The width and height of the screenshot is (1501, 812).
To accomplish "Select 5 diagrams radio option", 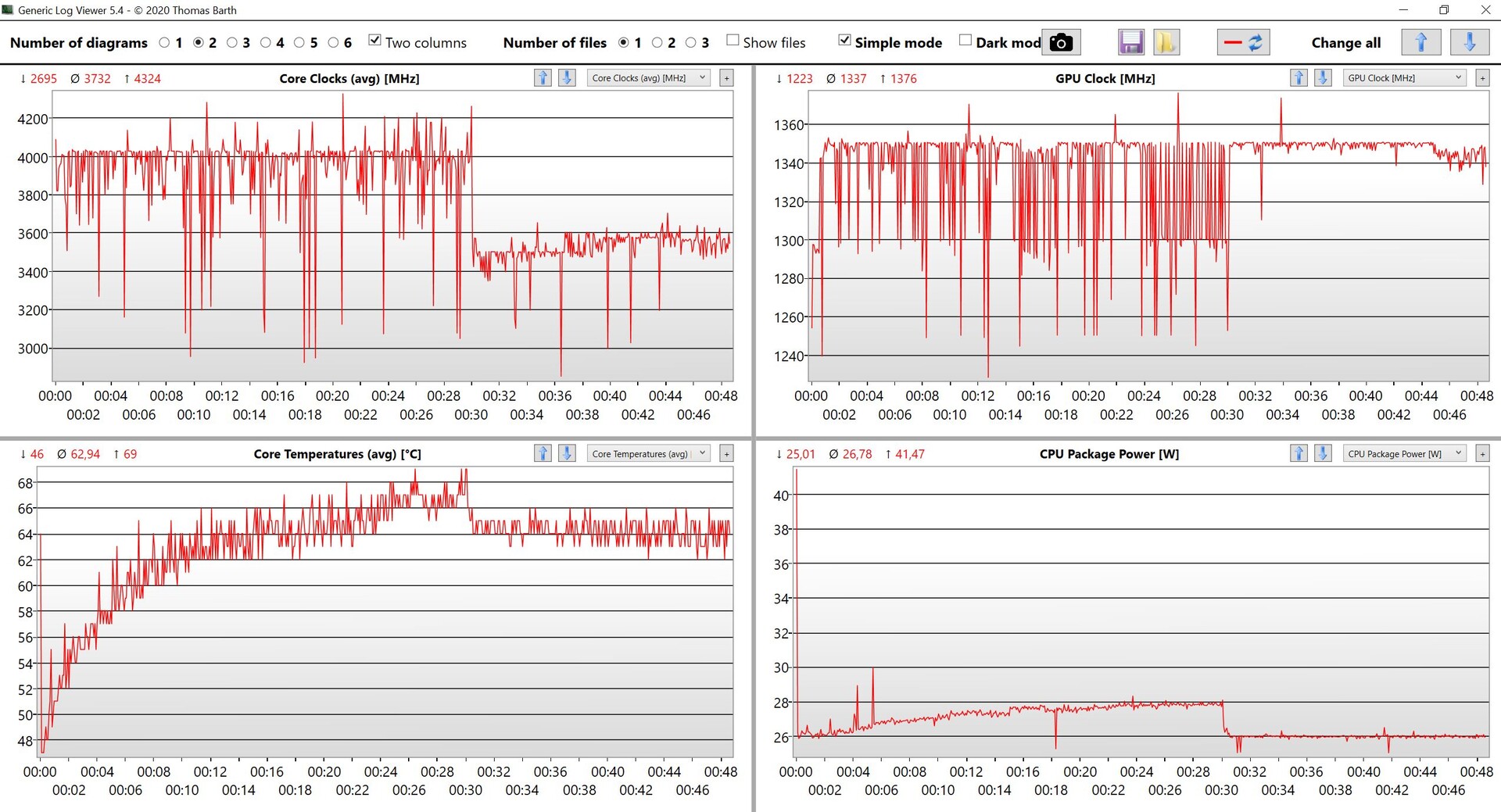I will coord(299,43).
